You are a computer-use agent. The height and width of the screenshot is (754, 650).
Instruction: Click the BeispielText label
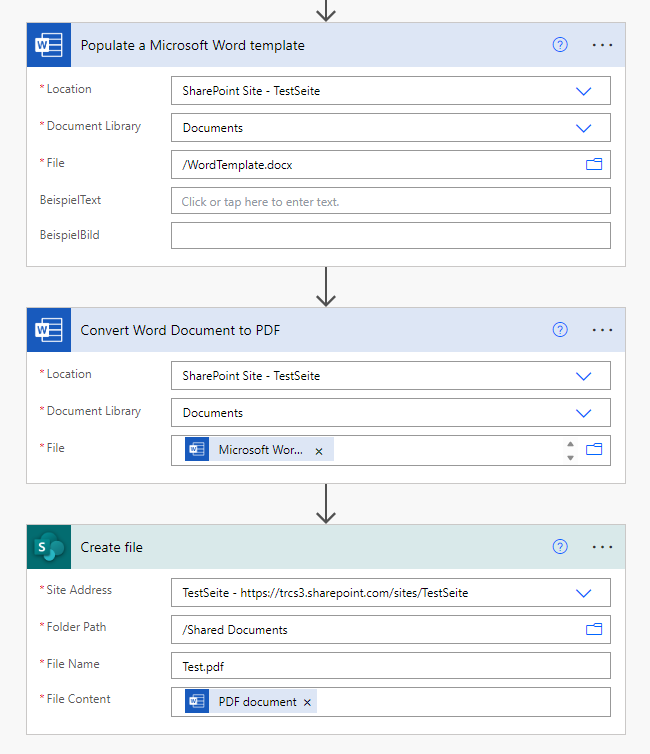(x=70, y=200)
